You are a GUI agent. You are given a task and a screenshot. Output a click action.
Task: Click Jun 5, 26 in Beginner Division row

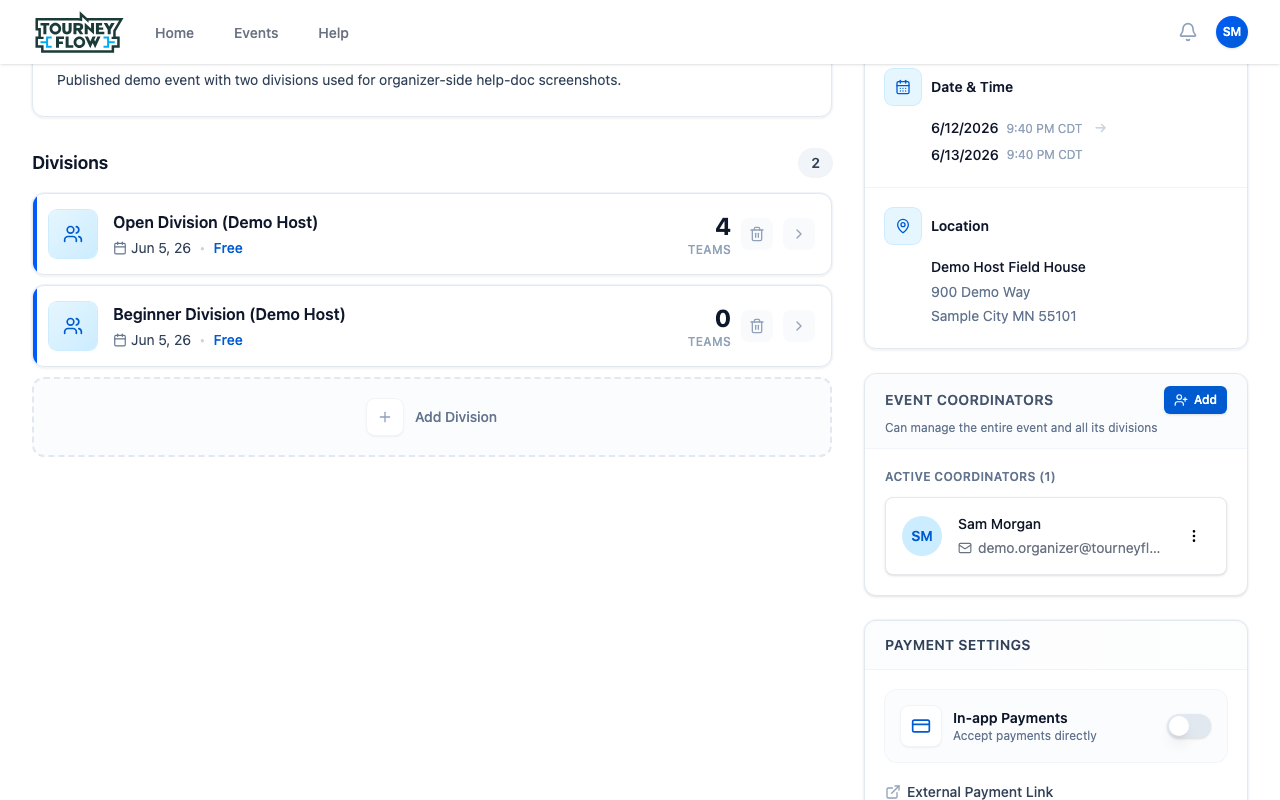click(161, 340)
